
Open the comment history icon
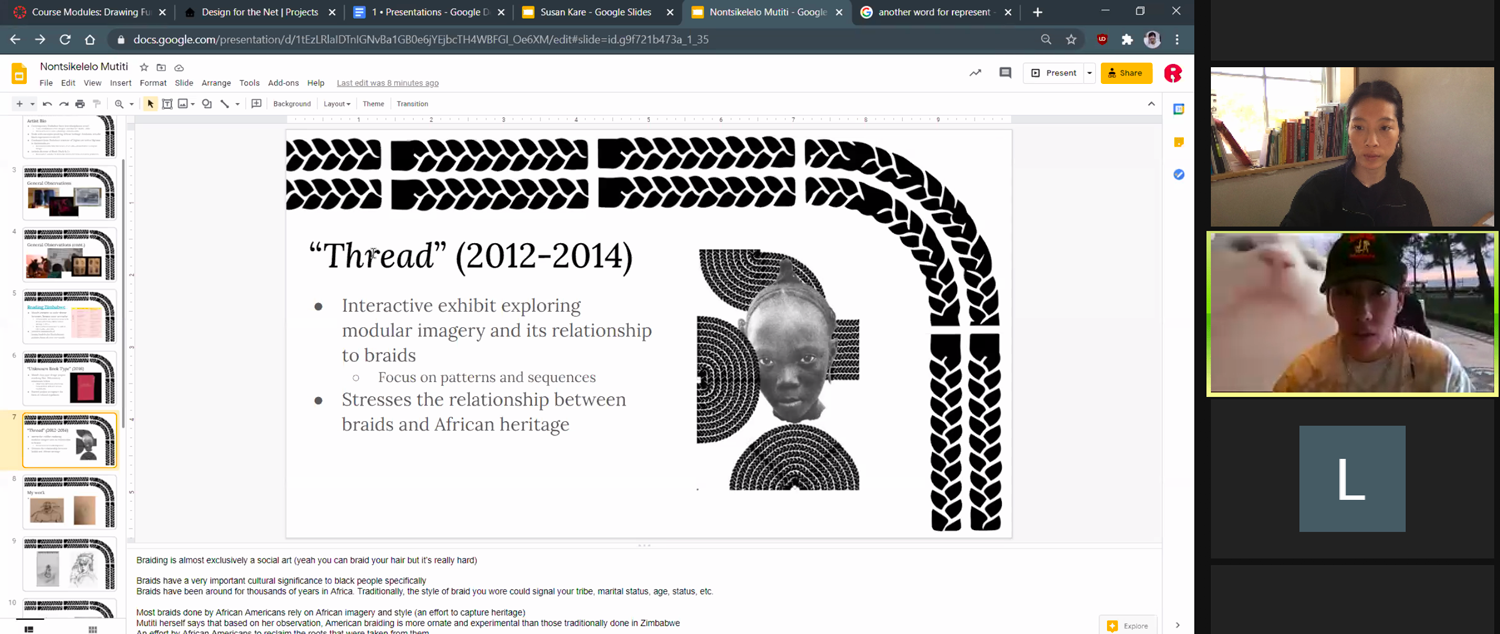pos(1005,73)
